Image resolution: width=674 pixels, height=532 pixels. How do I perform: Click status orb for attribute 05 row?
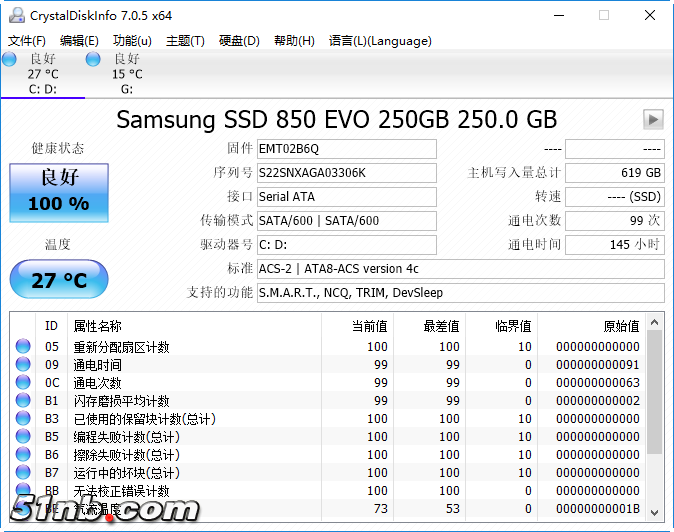[x=23, y=347]
